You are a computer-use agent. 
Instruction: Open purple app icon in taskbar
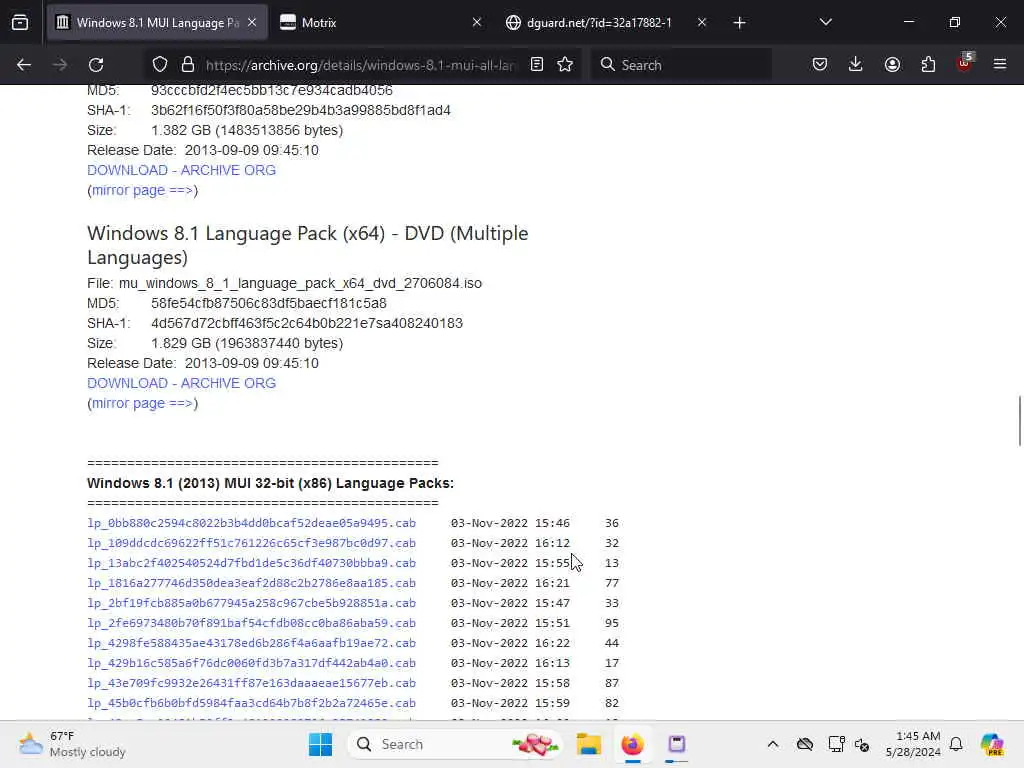(x=677, y=744)
